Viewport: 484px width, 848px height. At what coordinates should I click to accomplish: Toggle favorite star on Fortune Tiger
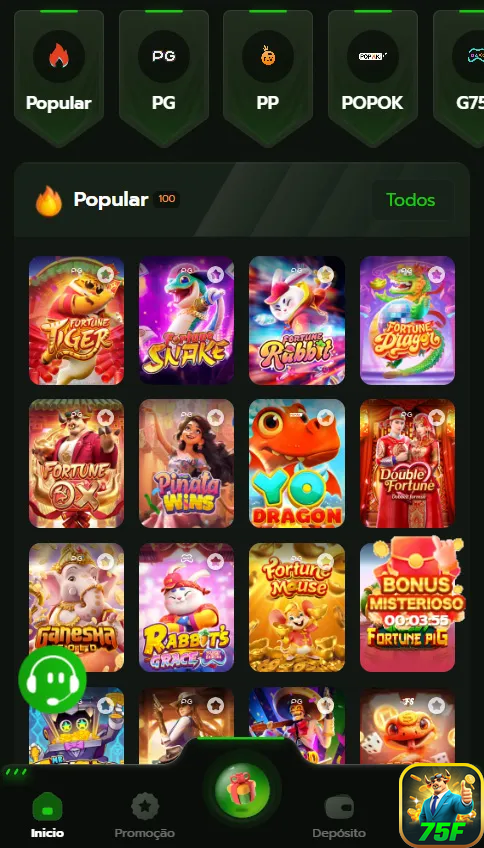(x=106, y=275)
